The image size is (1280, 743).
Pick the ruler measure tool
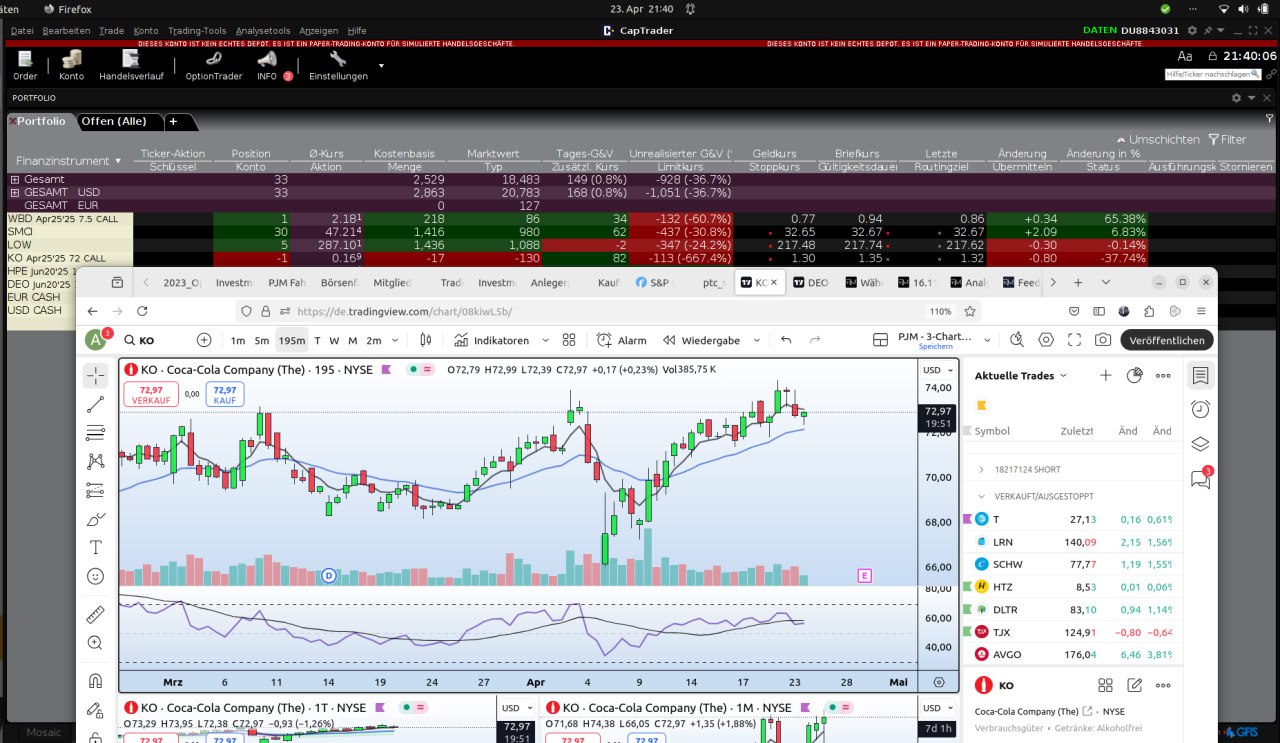(x=96, y=614)
